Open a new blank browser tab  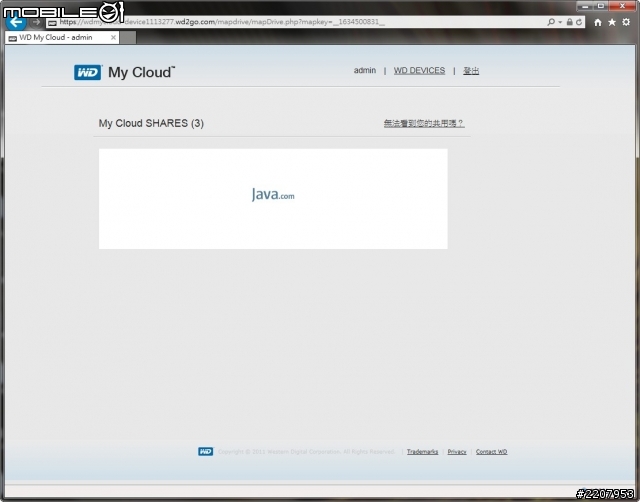(128, 38)
